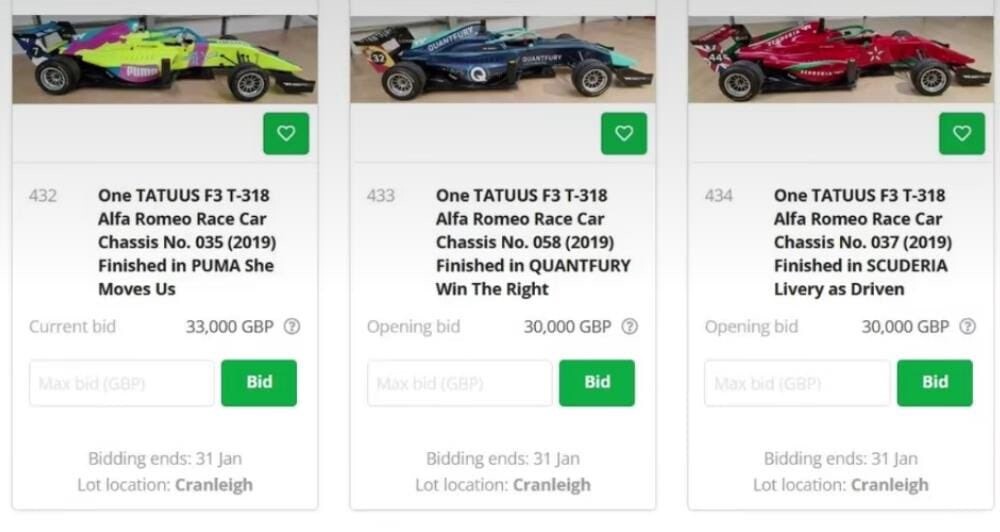The height and width of the screenshot is (532, 1000).
Task: Bid on SCUDERIA livery lot 434
Action: [935, 383]
